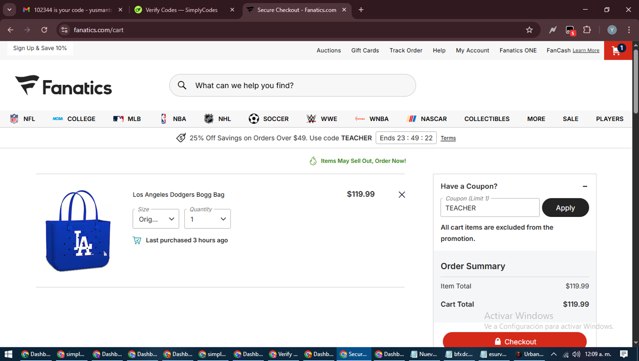Open the Windows Start menu

click(x=8, y=354)
